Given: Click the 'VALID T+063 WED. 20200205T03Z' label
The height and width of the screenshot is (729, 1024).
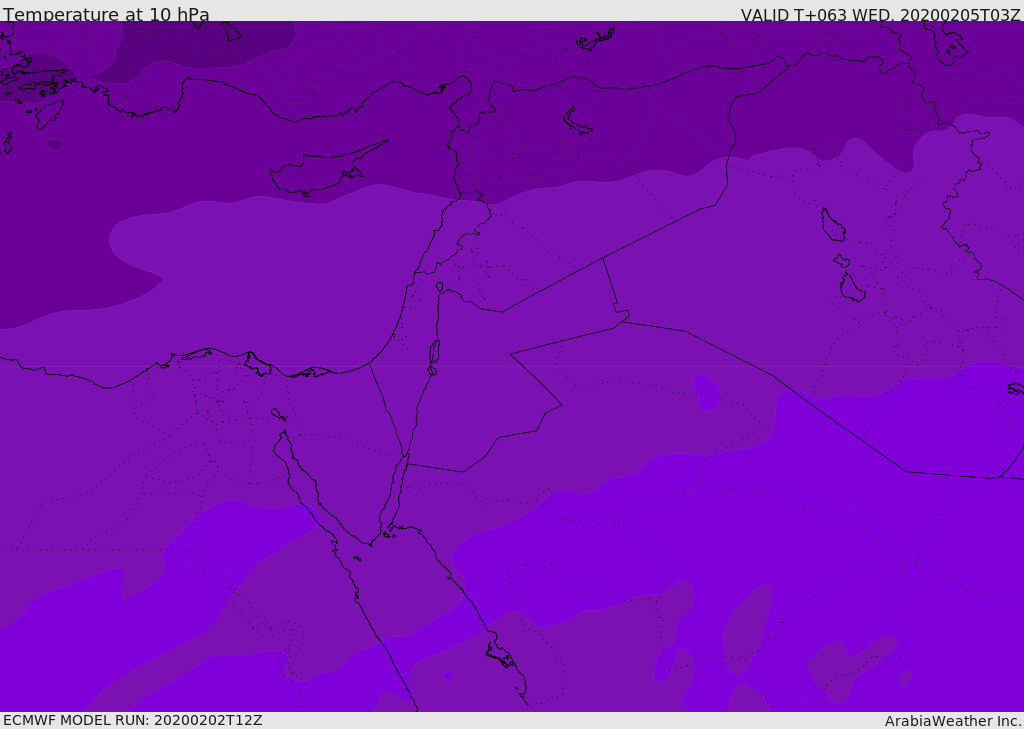Looking at the screenshot, I should pos(880,14).
